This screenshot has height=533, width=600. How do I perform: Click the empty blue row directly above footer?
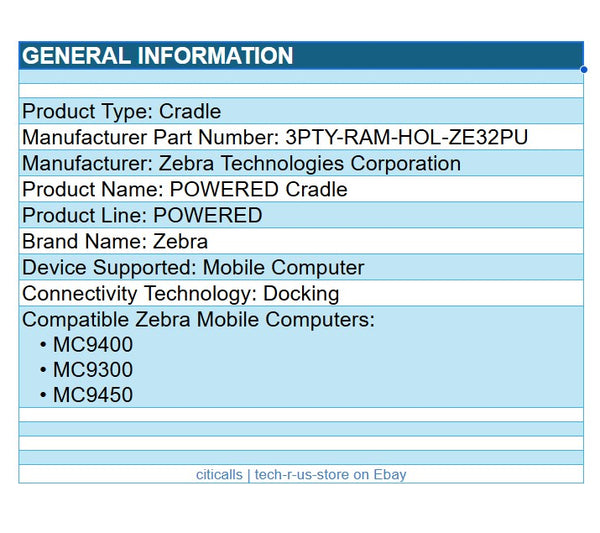(x=300, y=457)
